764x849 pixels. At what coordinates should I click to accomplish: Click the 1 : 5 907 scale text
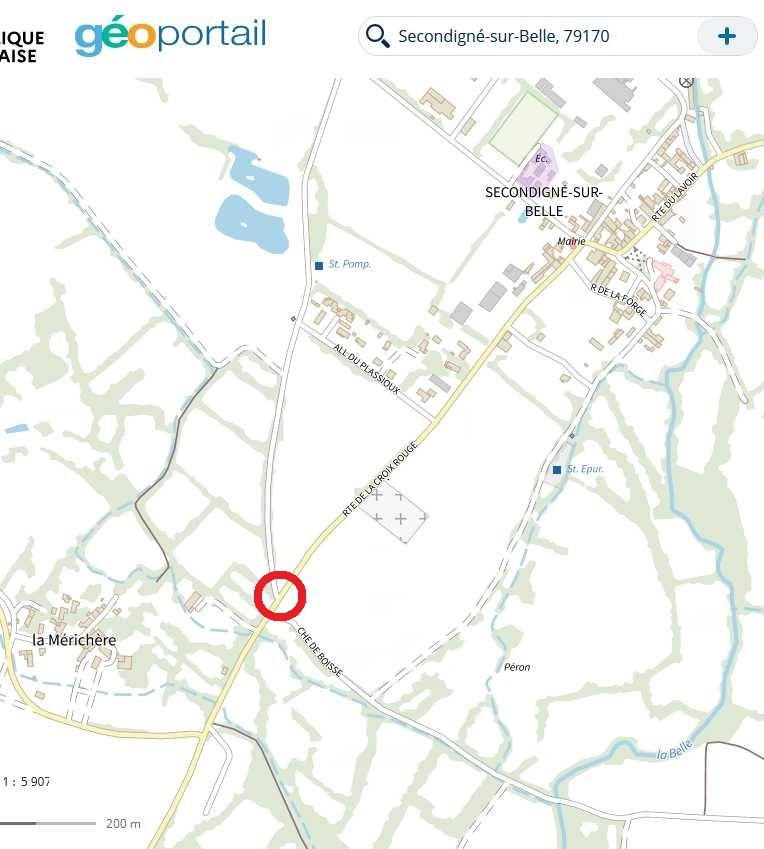pos(26,781)
